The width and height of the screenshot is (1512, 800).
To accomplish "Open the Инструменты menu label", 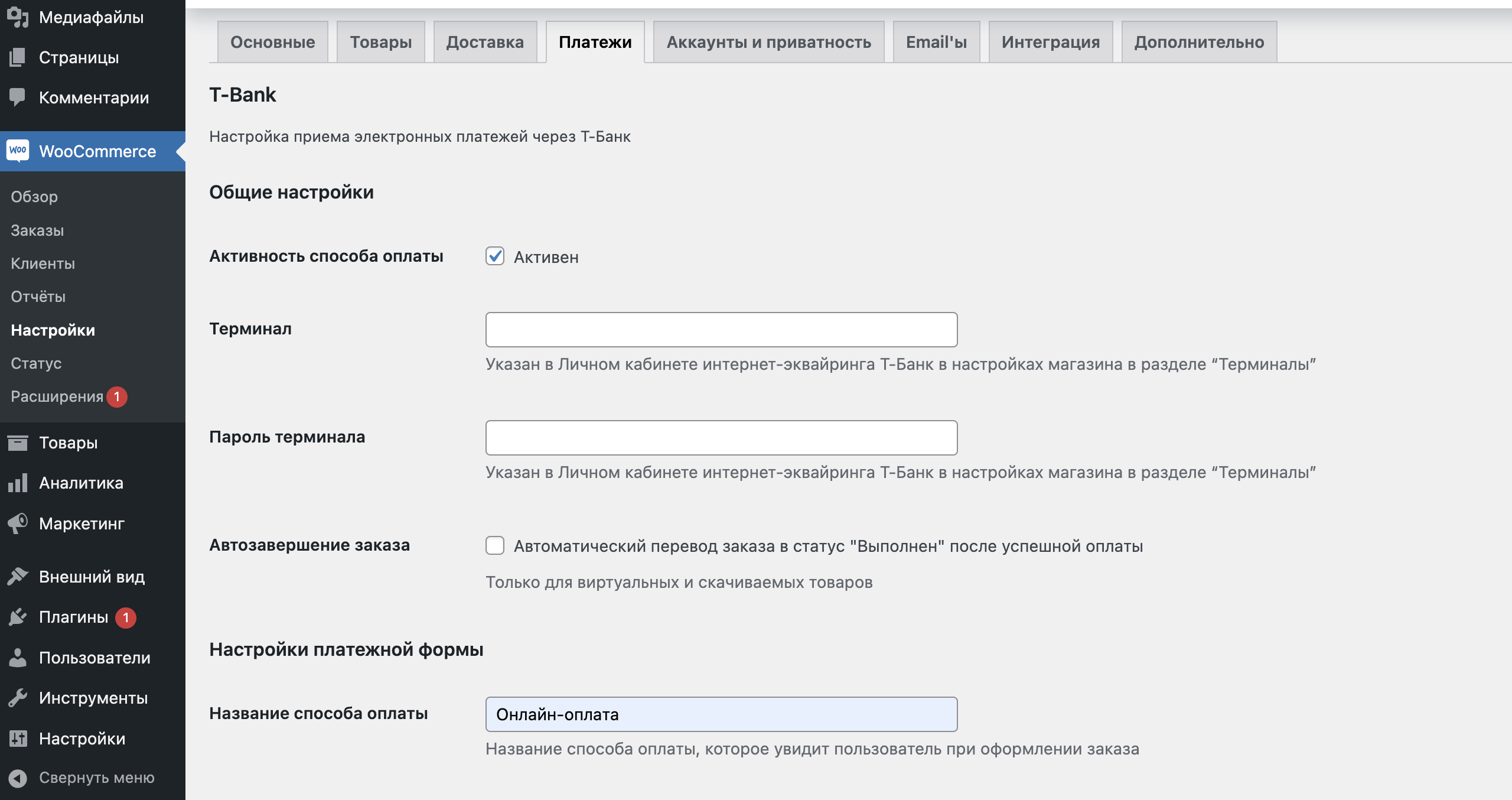I will [x=93, y=698].
